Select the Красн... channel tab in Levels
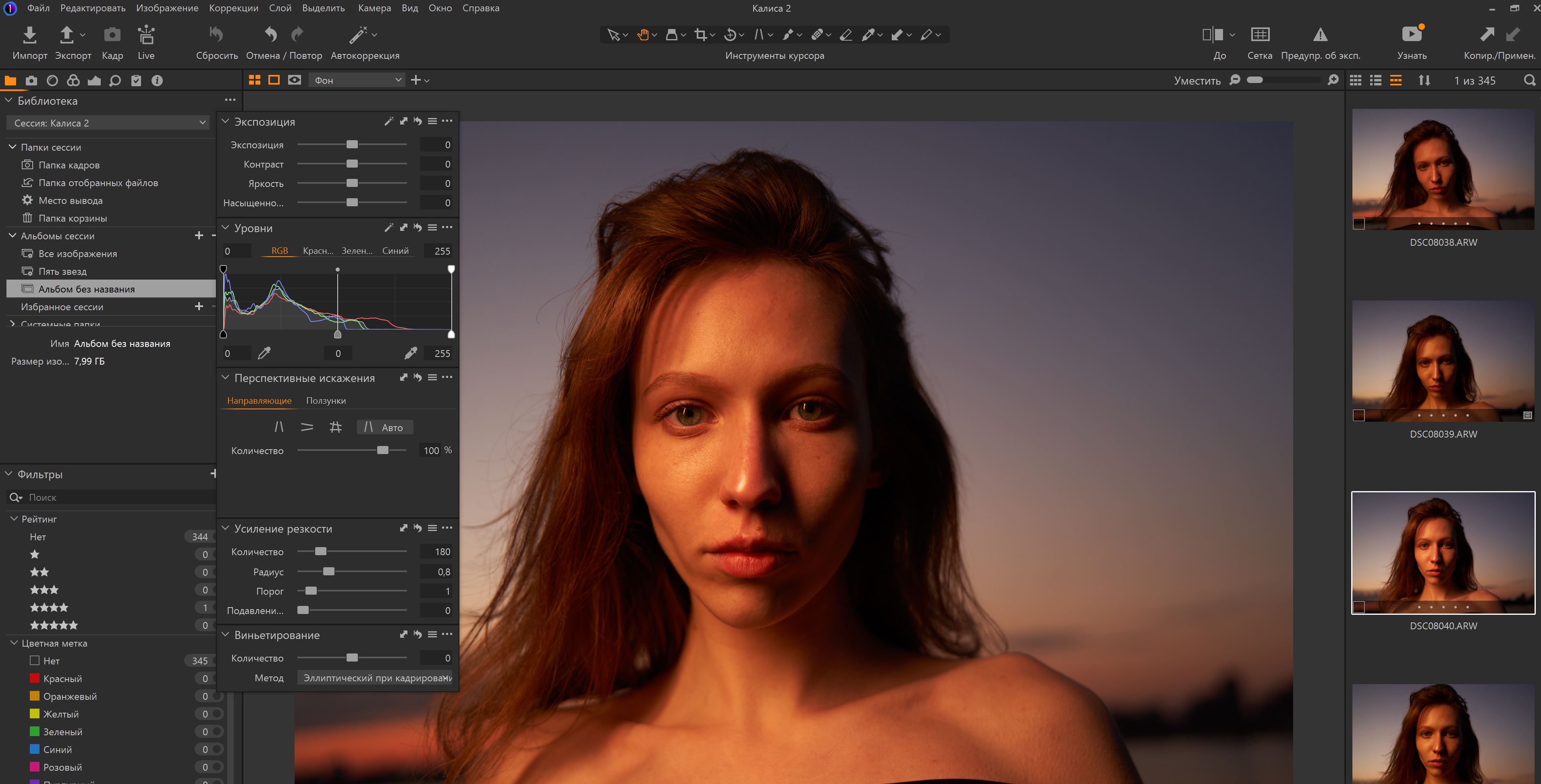 [318, 251]
